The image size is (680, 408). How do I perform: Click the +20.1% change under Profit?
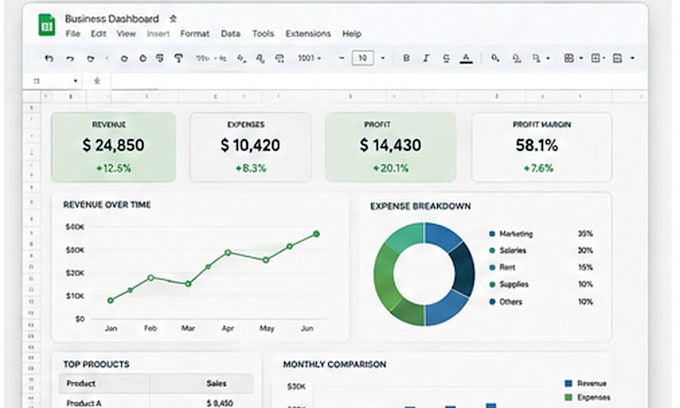[391, 168]
